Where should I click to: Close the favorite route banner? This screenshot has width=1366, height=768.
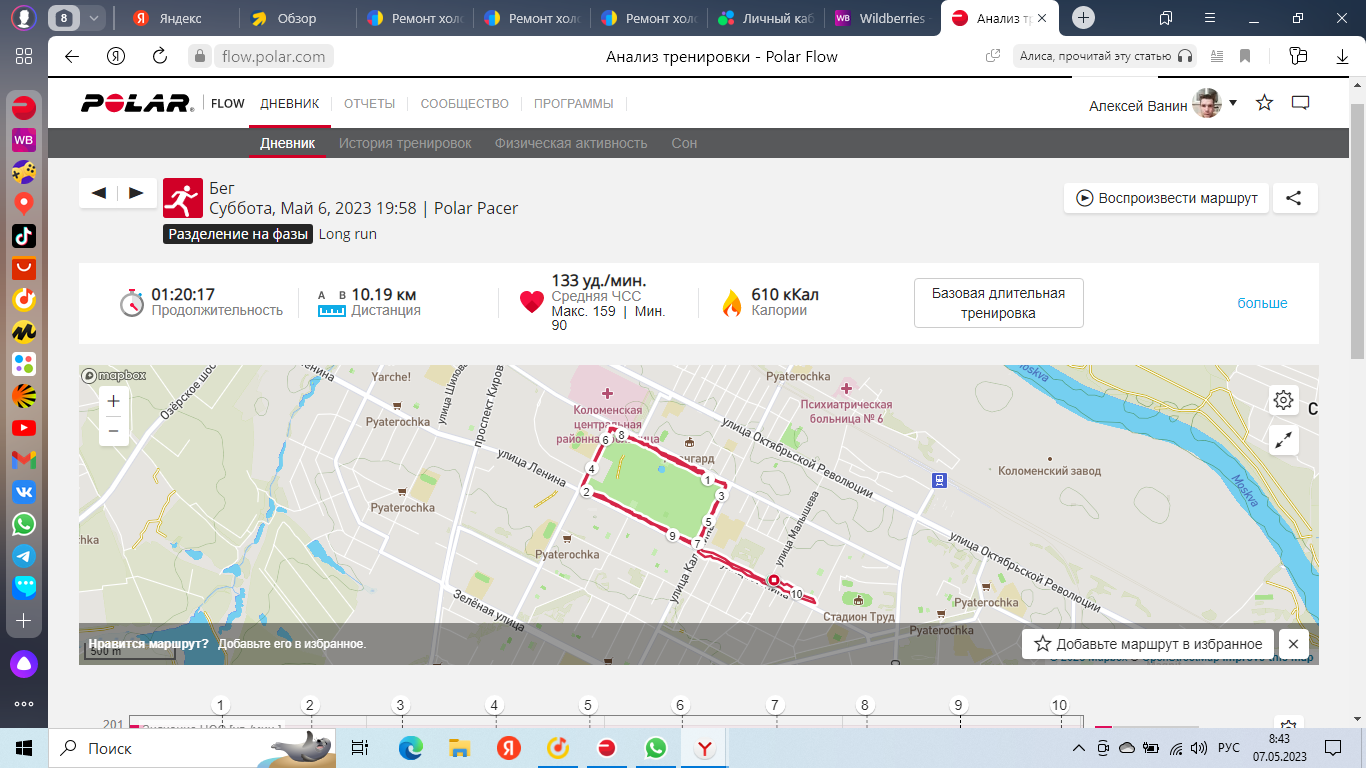click(x=1294, y=644)
